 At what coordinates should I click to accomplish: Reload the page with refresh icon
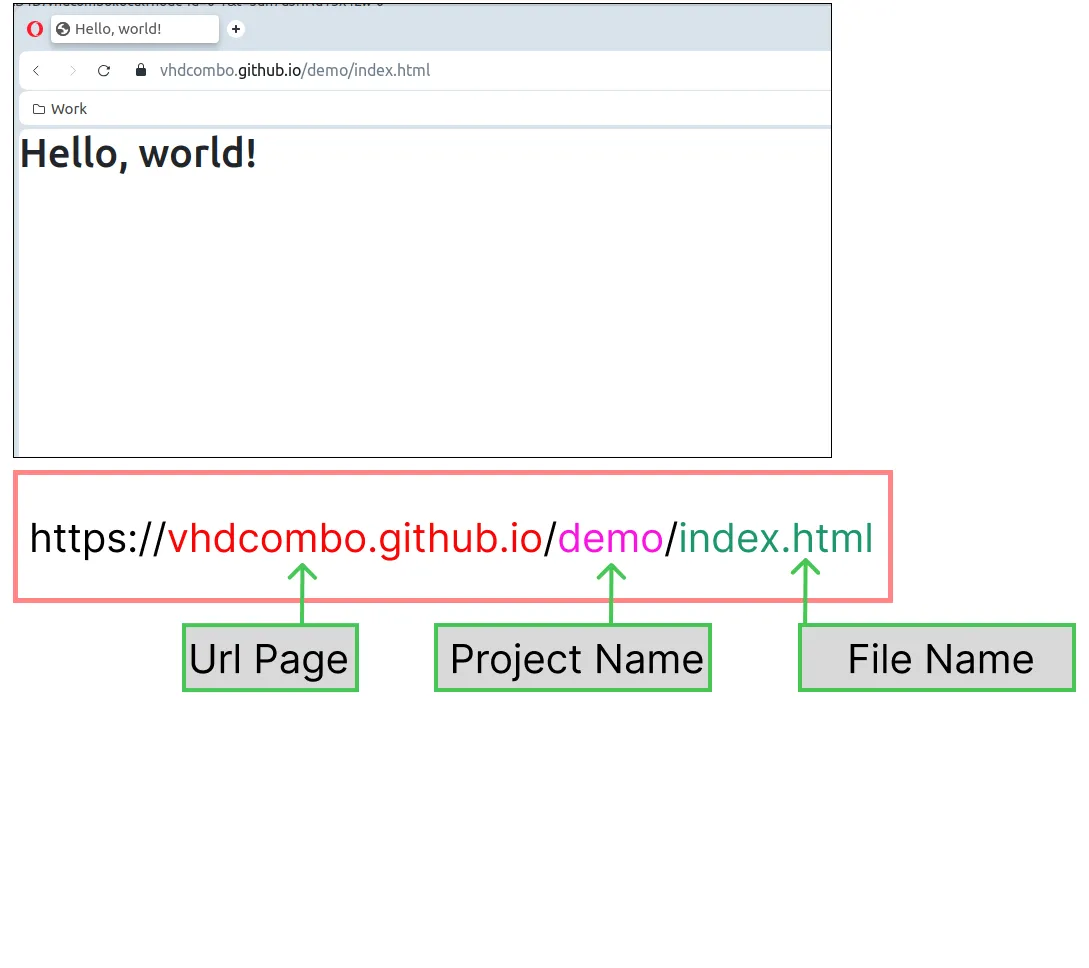tap(104, 70)
